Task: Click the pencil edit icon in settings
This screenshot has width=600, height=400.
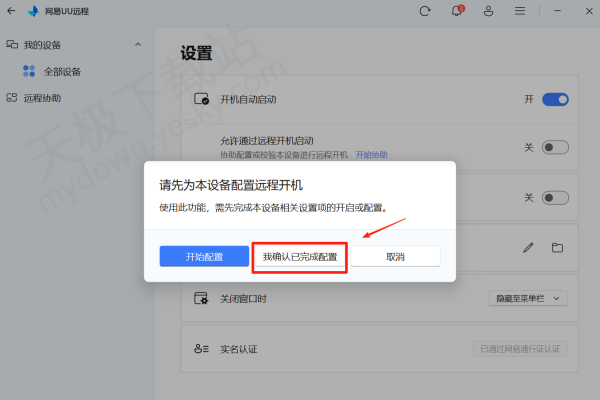Action: pyautogui.click(x=528, y=247)
